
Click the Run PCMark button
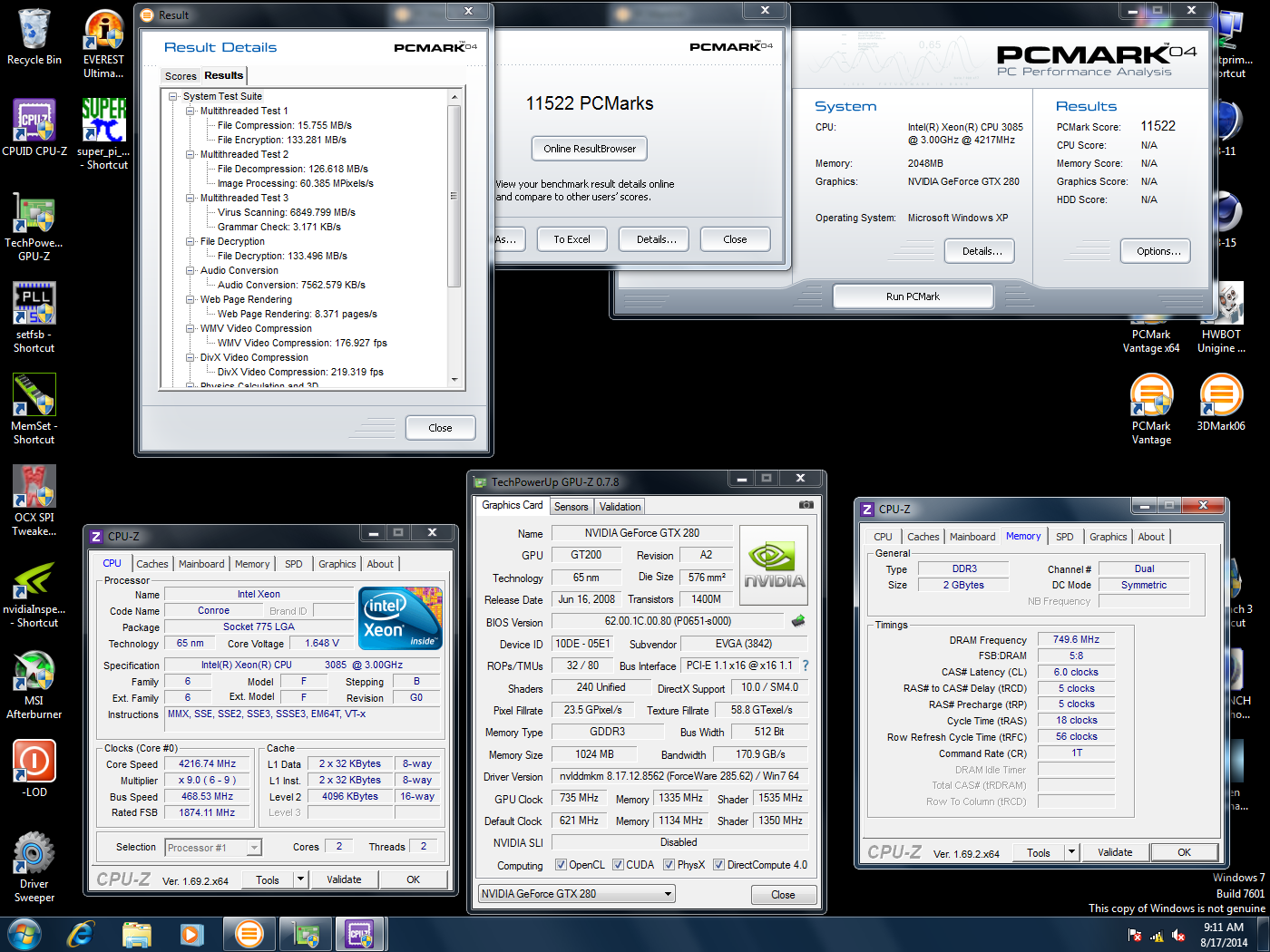[913, 296]
